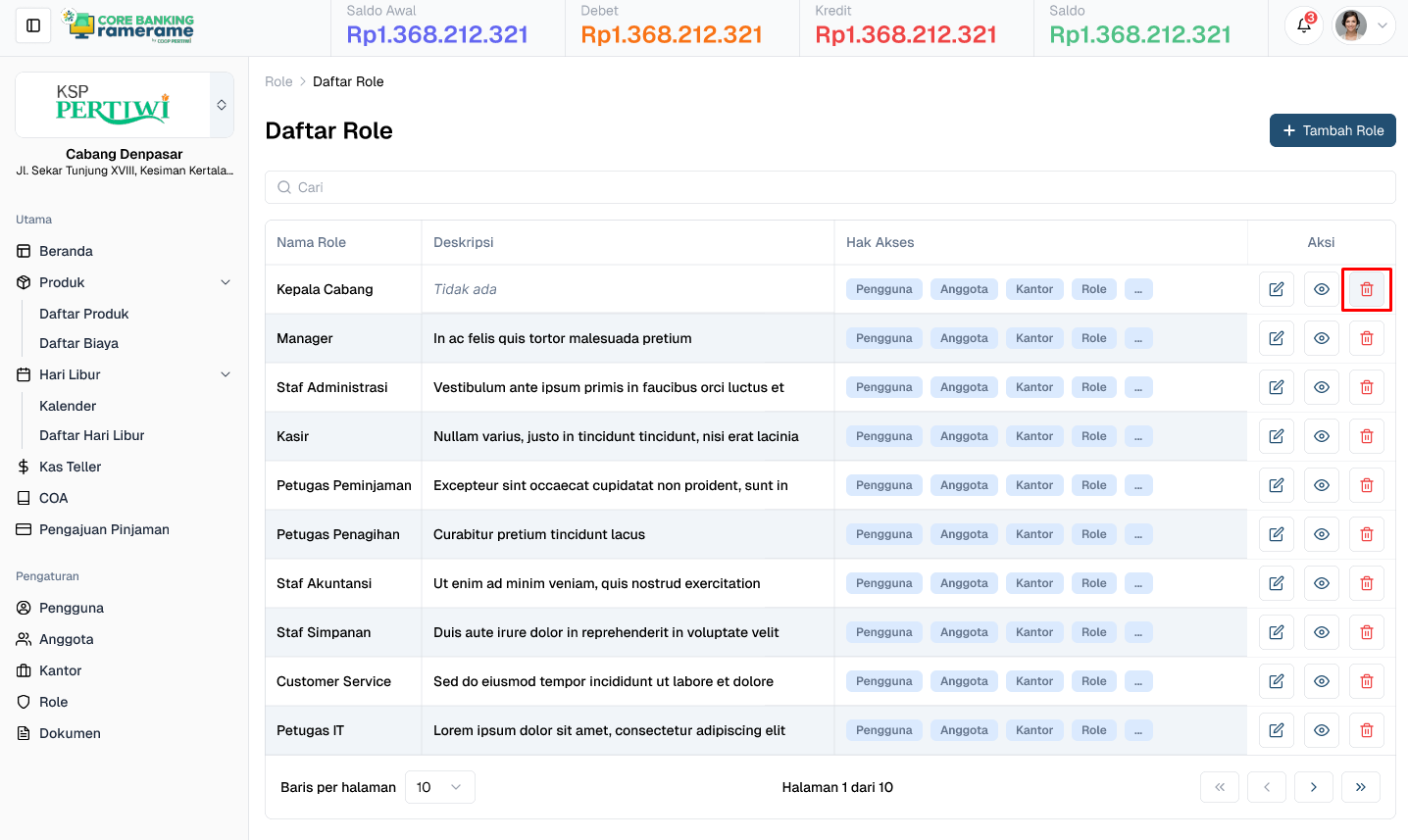Image resolution: width=1408 pixels, height=840 pixels.
Task: Open the edit icon for Kepala Cabang role
Action: tap(1276, 288)
